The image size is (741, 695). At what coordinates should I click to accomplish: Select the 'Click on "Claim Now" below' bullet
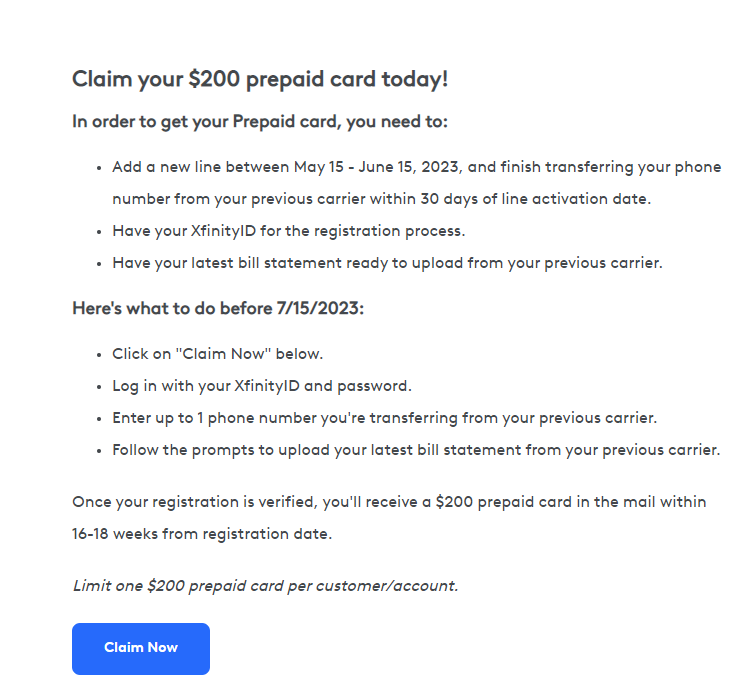[x=217, y=354]
